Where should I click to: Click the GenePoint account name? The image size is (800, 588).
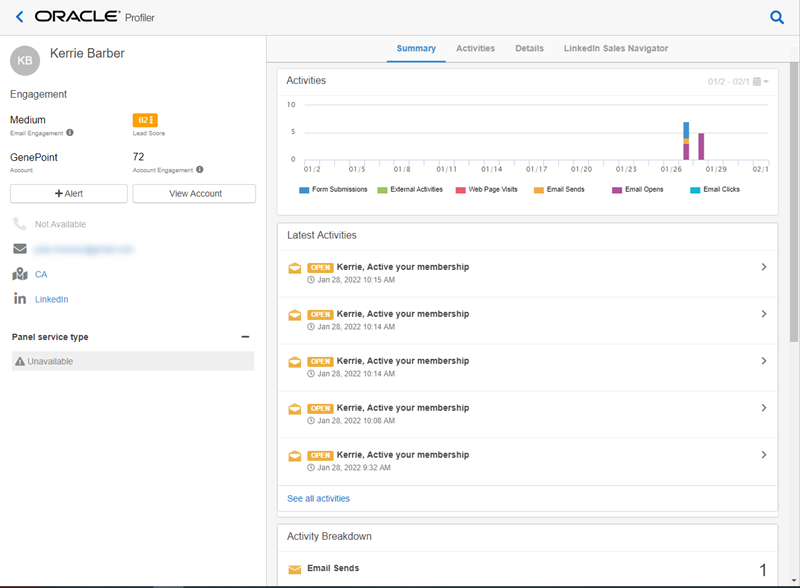(x=34, y=157)
